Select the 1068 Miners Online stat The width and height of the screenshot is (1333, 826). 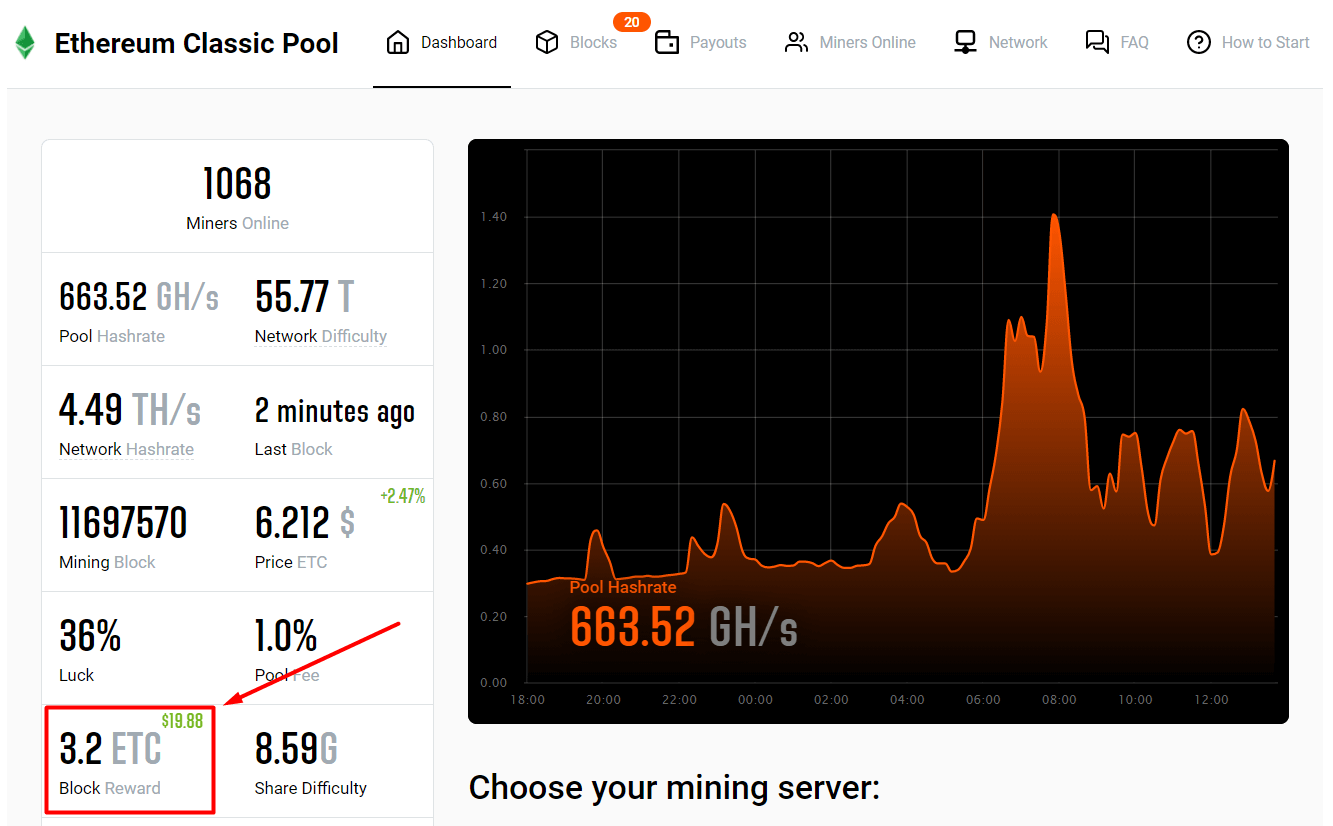237,185
